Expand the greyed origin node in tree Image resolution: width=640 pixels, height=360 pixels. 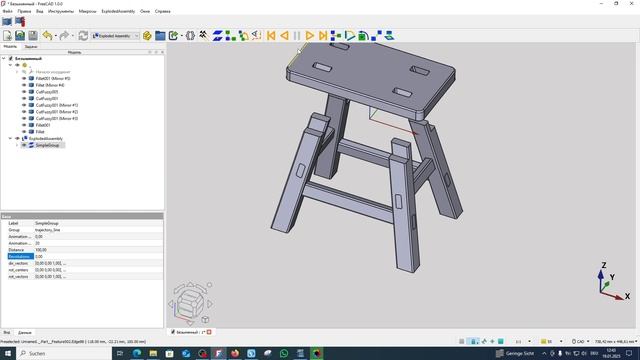[x=17, y=72]
